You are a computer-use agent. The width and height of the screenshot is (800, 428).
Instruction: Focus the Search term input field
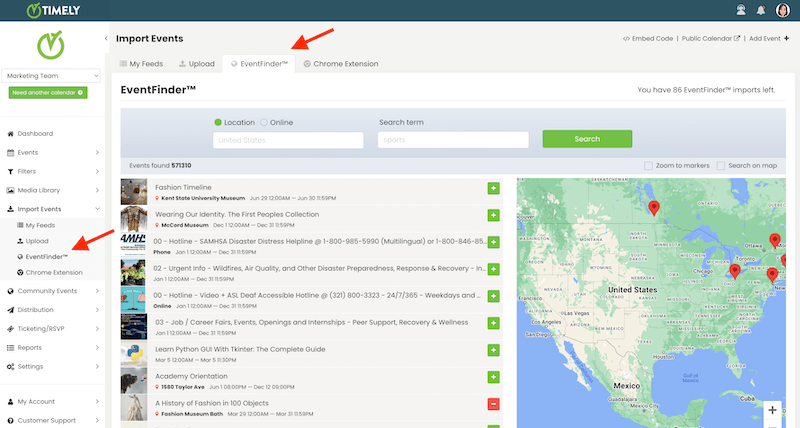(453, 140)
